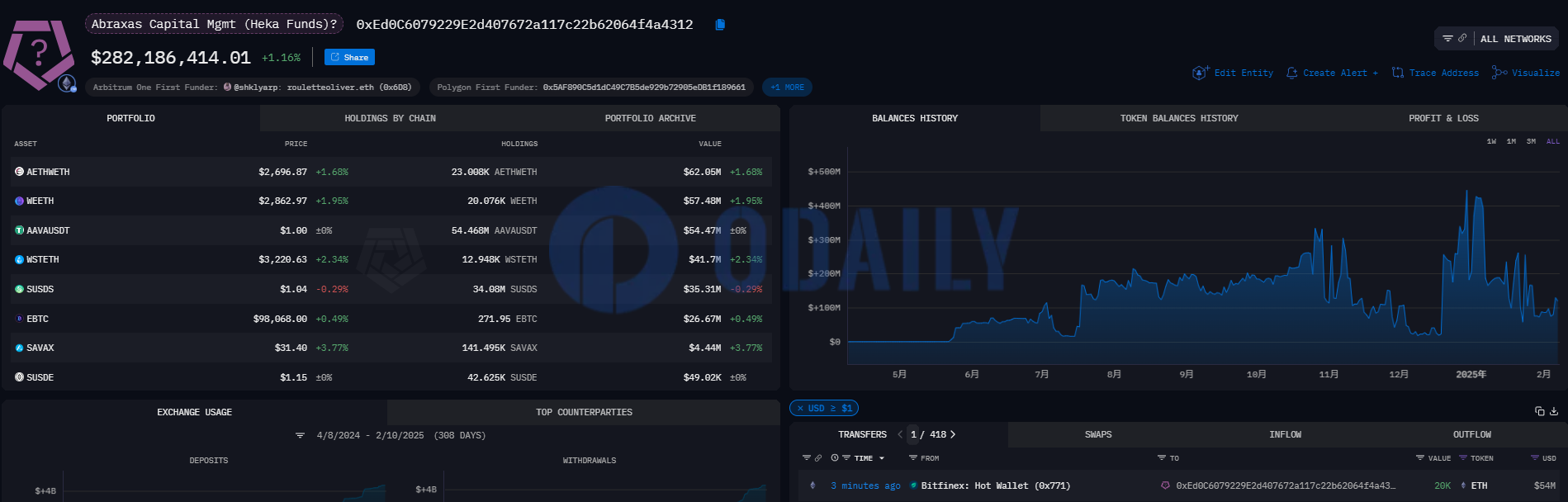
Task: Select the Portfolio tab
Action: pos(130,118)
